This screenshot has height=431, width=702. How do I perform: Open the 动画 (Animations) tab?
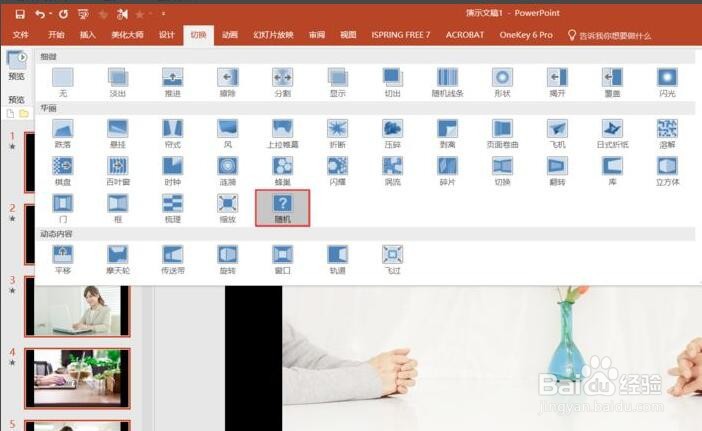coord(230,35)
